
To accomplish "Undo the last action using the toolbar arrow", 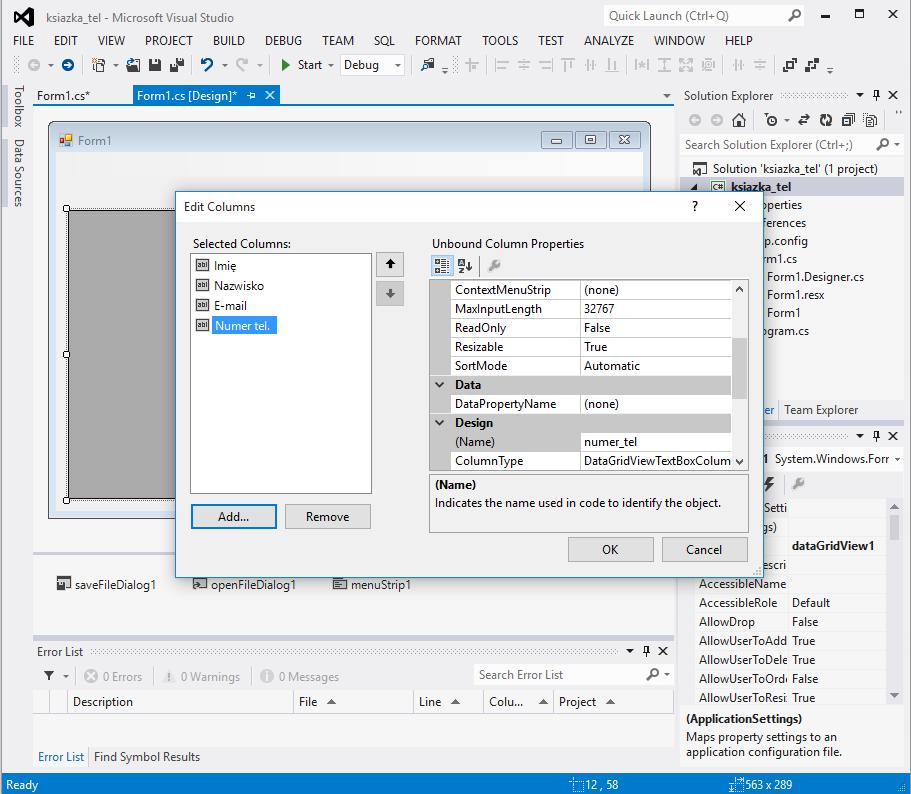I will (x=207, y=64).
